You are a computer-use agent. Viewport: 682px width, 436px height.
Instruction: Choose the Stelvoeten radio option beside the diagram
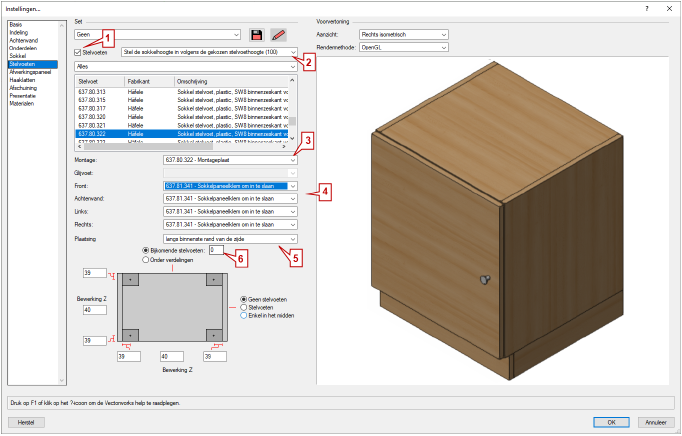point(244,307)
